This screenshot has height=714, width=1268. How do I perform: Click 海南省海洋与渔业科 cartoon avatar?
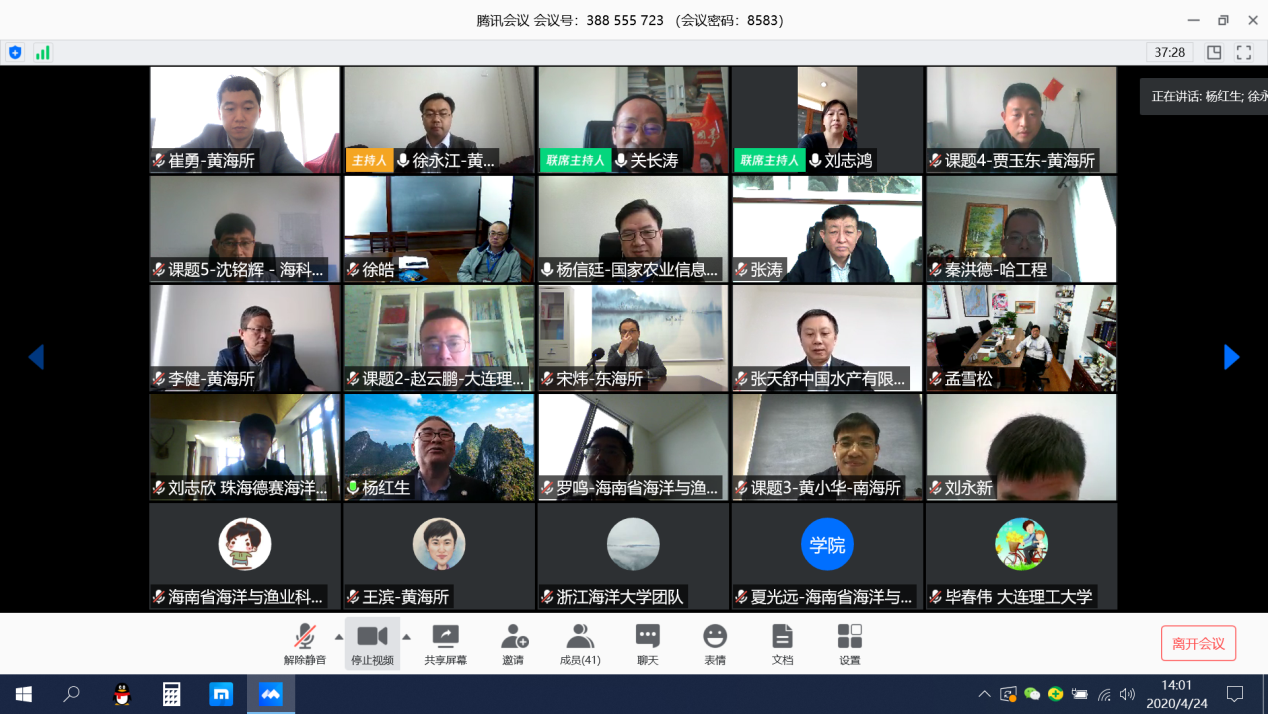pos(245,544)
